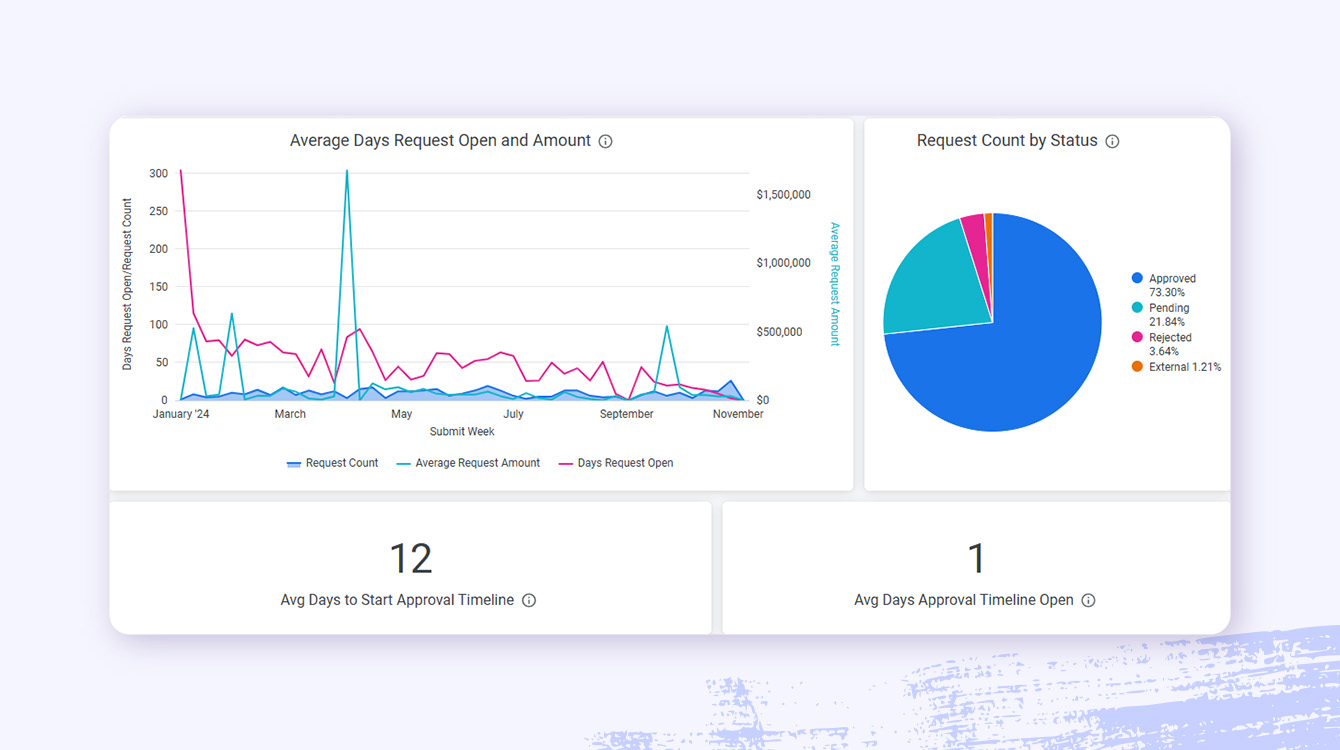This screenshot has width=1340, height=750.
Task: Click the Approved 73.30% legend label
Action: tap(1172, 285)
